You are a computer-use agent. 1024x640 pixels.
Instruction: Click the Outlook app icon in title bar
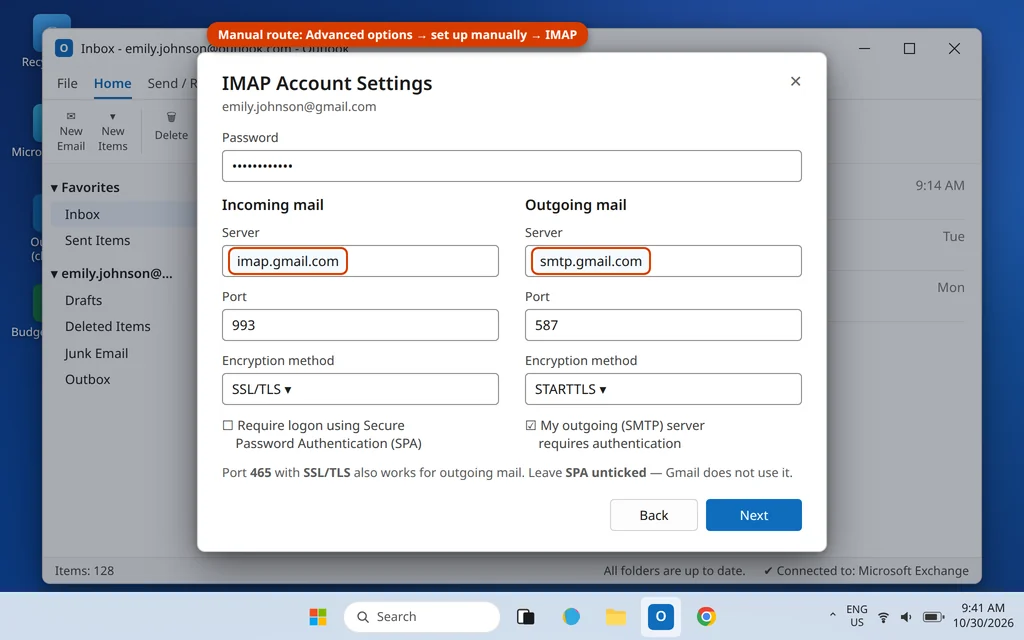point(64,48)
